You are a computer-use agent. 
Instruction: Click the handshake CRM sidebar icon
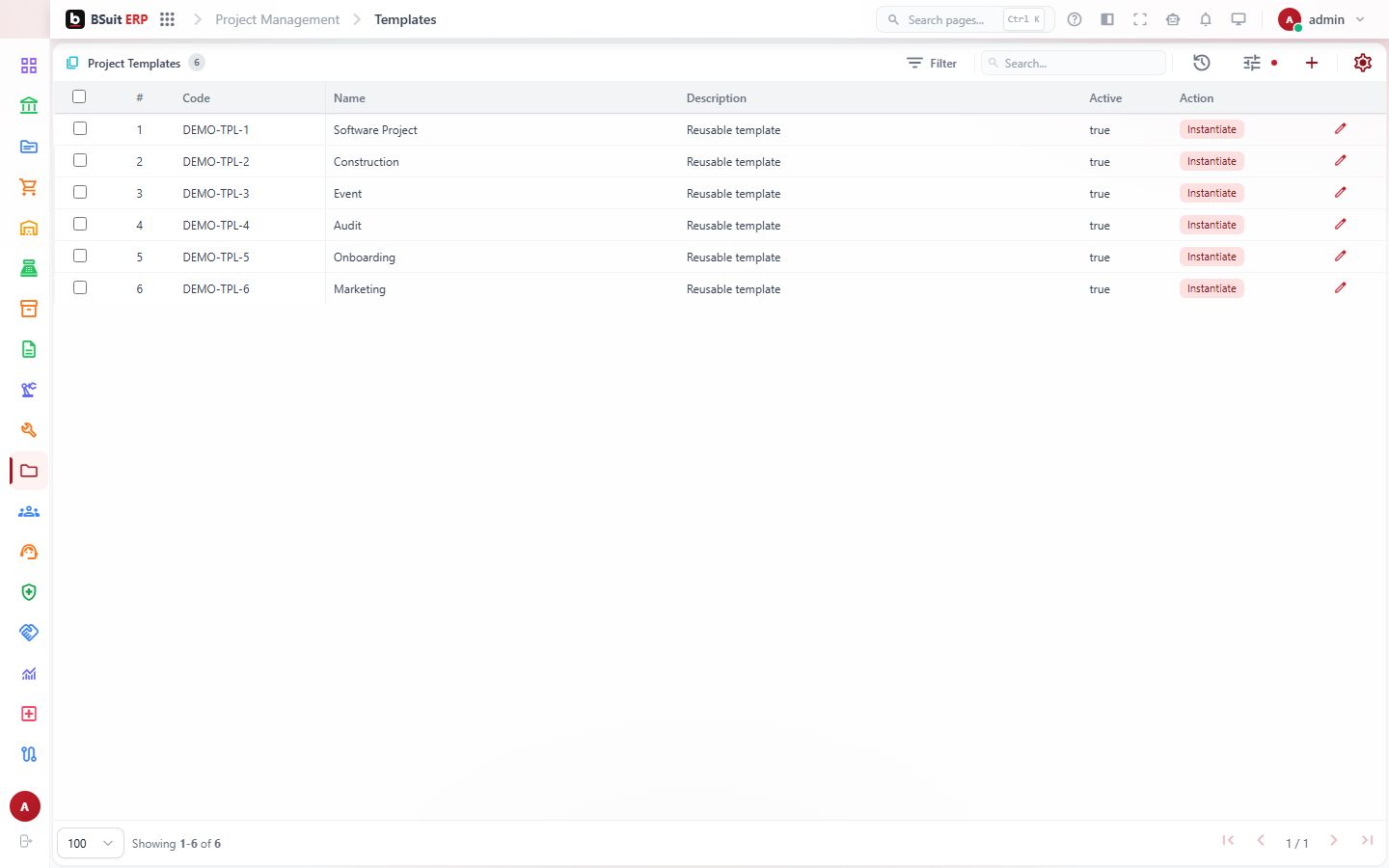(x=29, y=633)
